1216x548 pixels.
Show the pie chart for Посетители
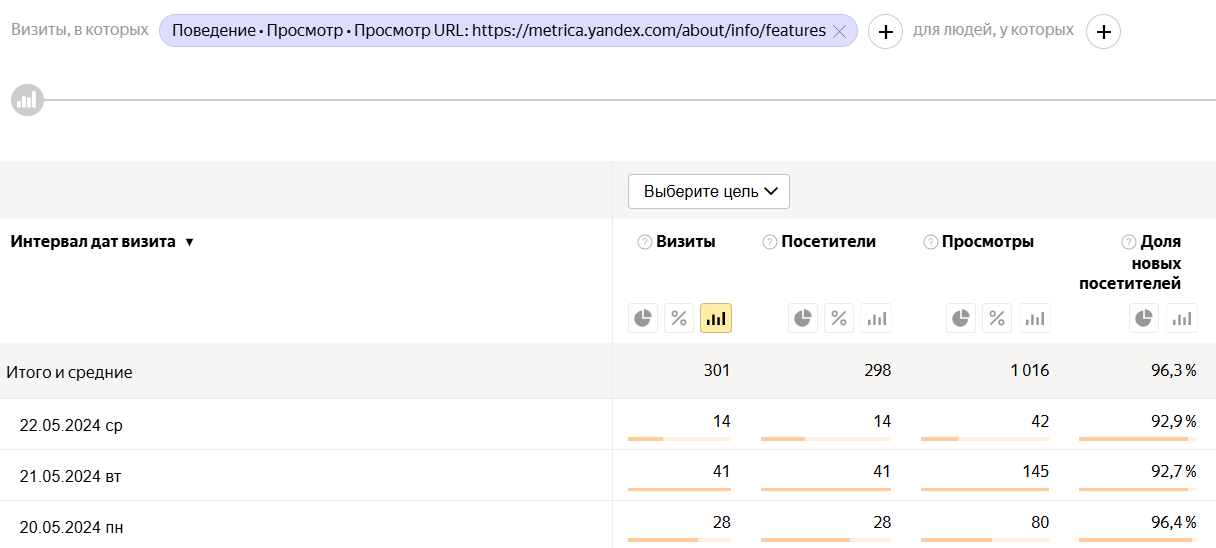803,318
